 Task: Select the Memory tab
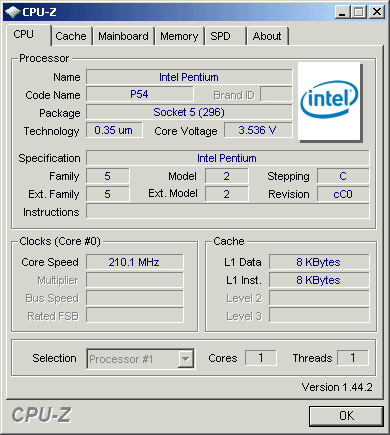pyautogui.click(x=179, y=36)
